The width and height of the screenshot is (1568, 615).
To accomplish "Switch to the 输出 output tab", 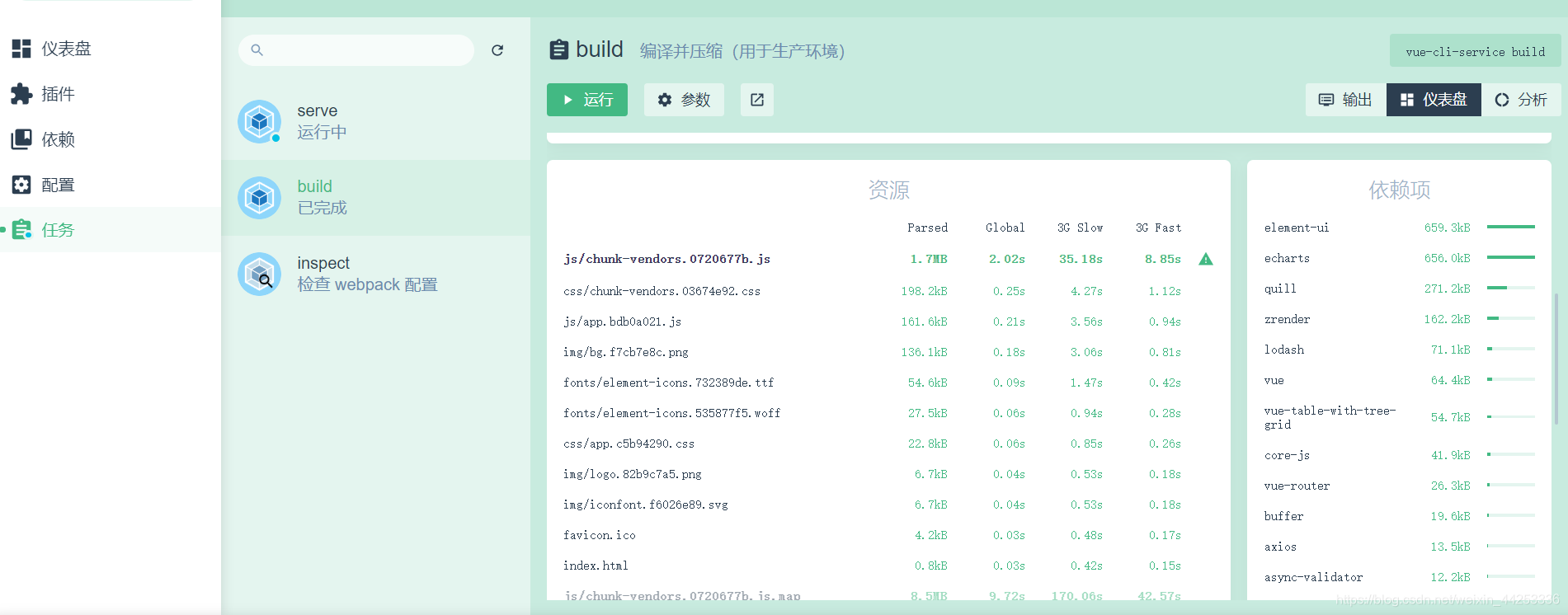I will click(x=1346, y=100).
